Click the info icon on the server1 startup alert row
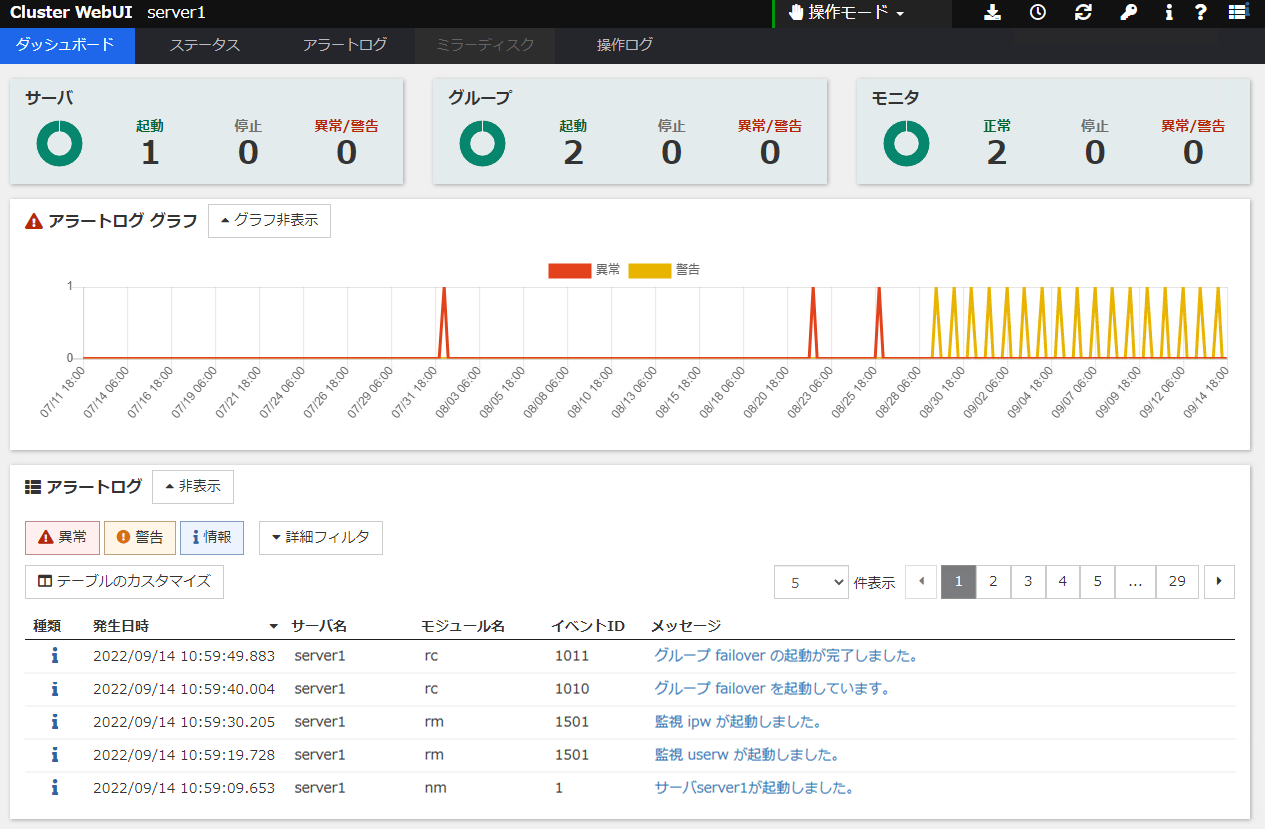The image size is (1265, 829). click(54, 787)
